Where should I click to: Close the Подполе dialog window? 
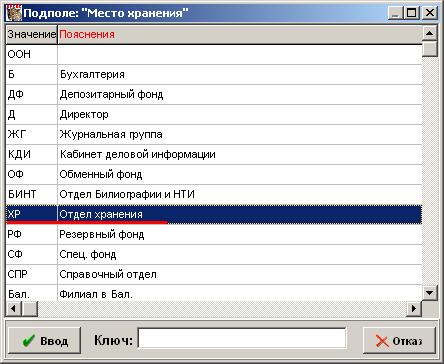(430, 13)
